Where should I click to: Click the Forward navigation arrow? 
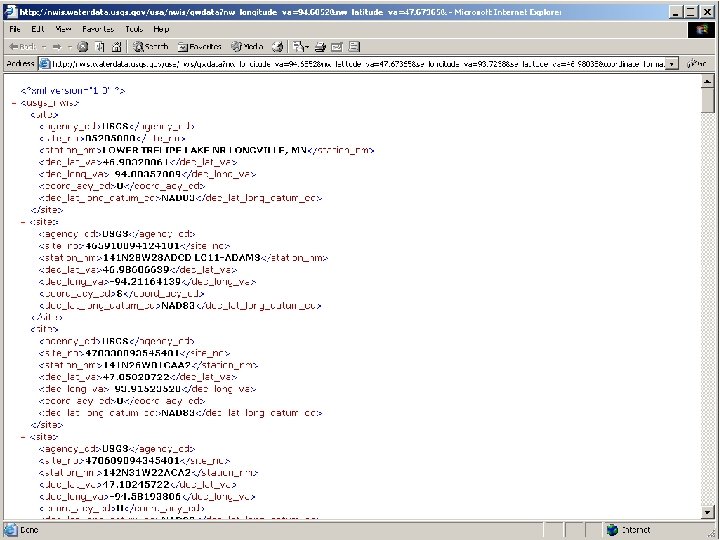[x=57, y=46]
